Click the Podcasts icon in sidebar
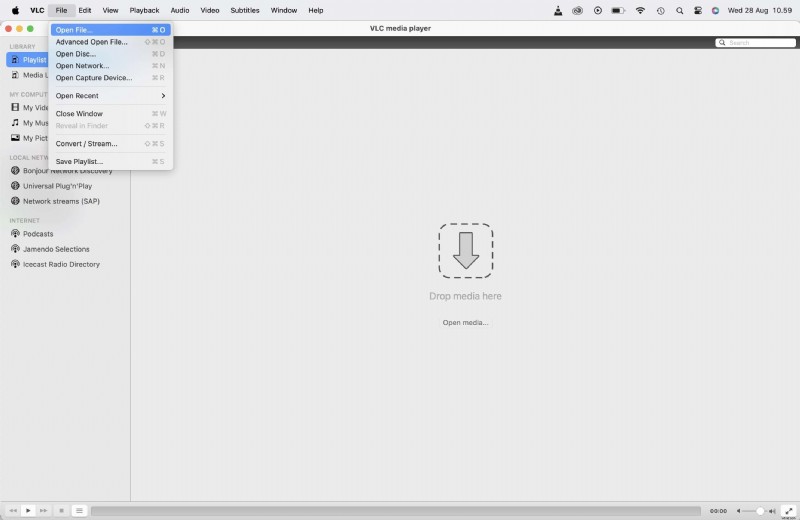Viewport: 800px width, 520px height. [15, 234]
